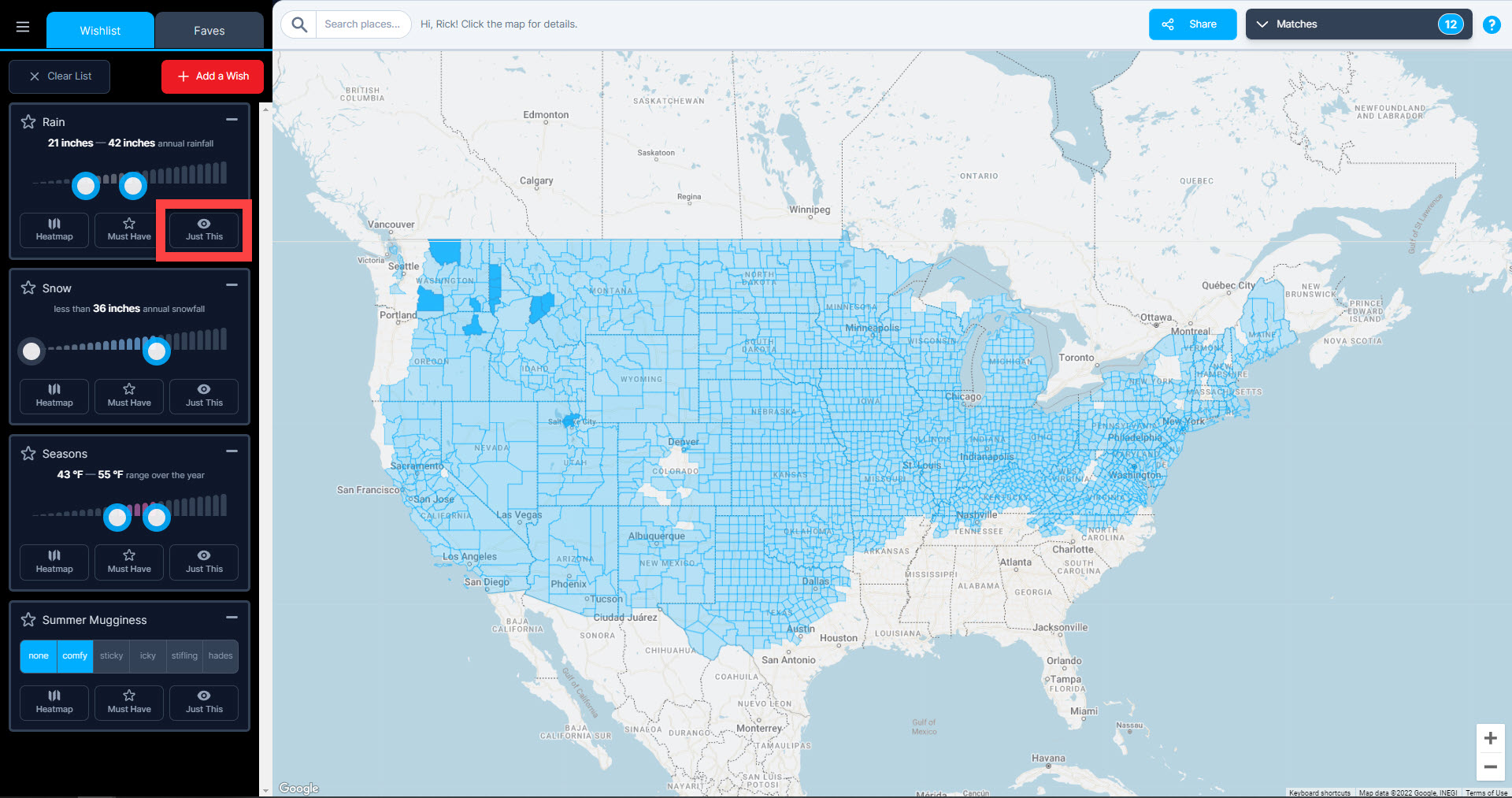Select the sticky mugginess level
This screenshot has height=798, width=1512.
click(111, 655)
